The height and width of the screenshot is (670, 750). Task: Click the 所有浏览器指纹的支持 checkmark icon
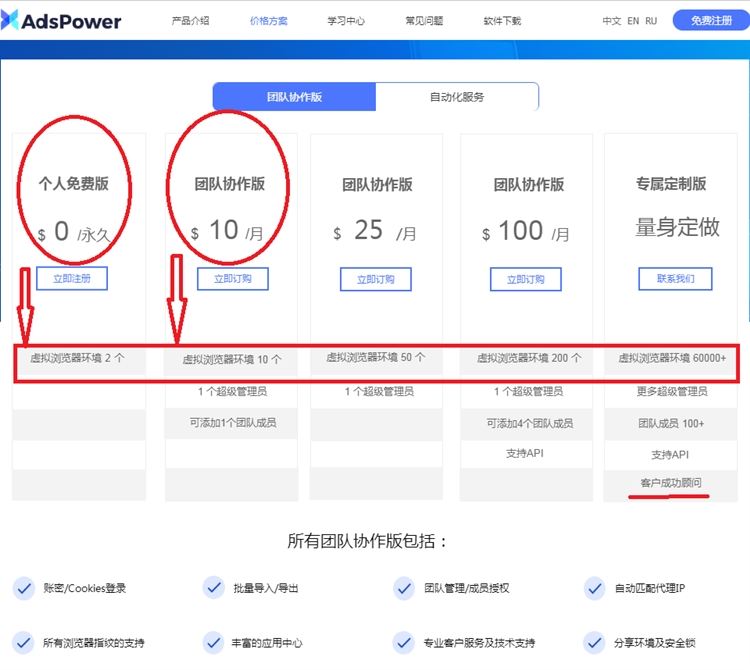(23, 643)
